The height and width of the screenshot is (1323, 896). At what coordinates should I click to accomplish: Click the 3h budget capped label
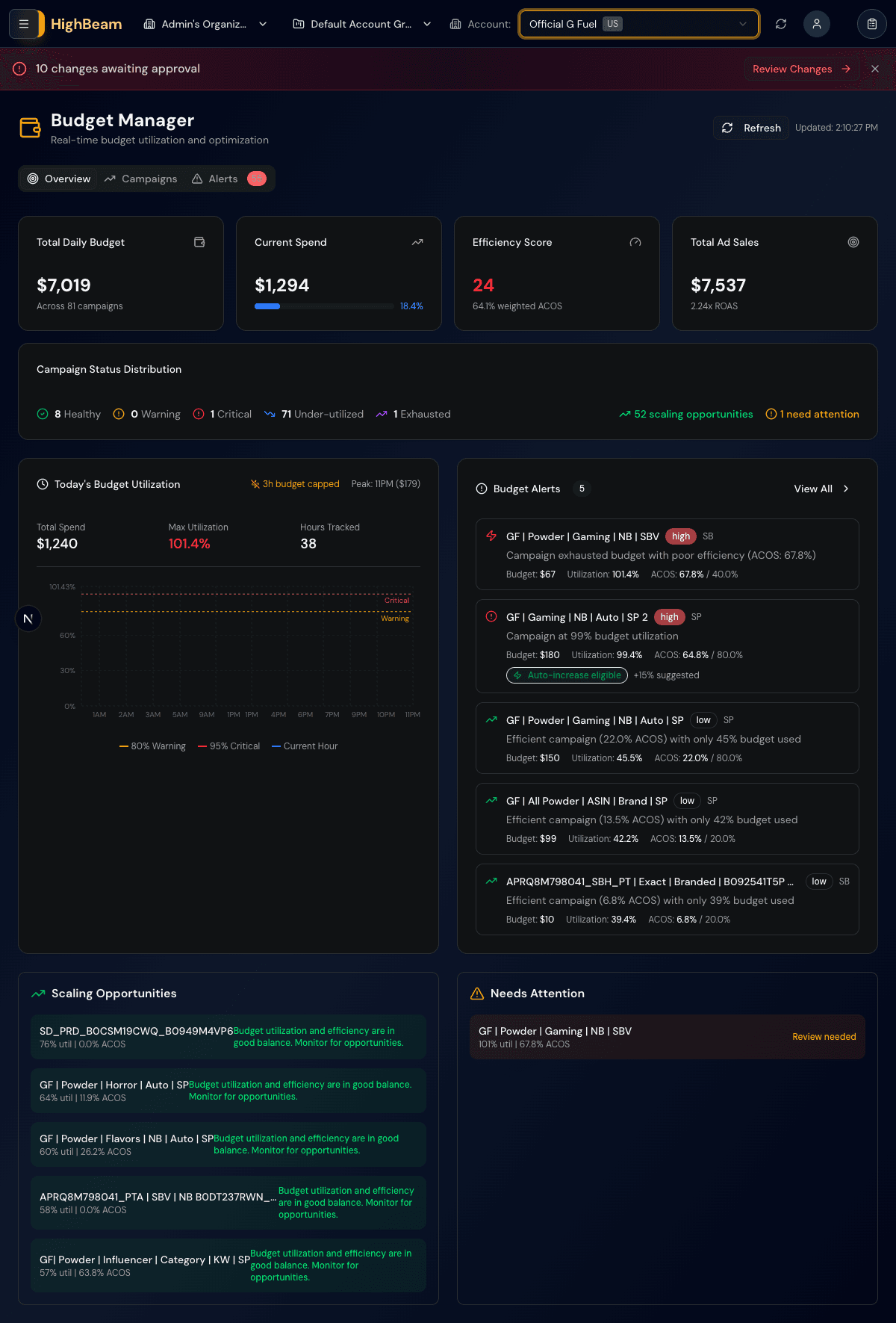click(x=295, y=484)
